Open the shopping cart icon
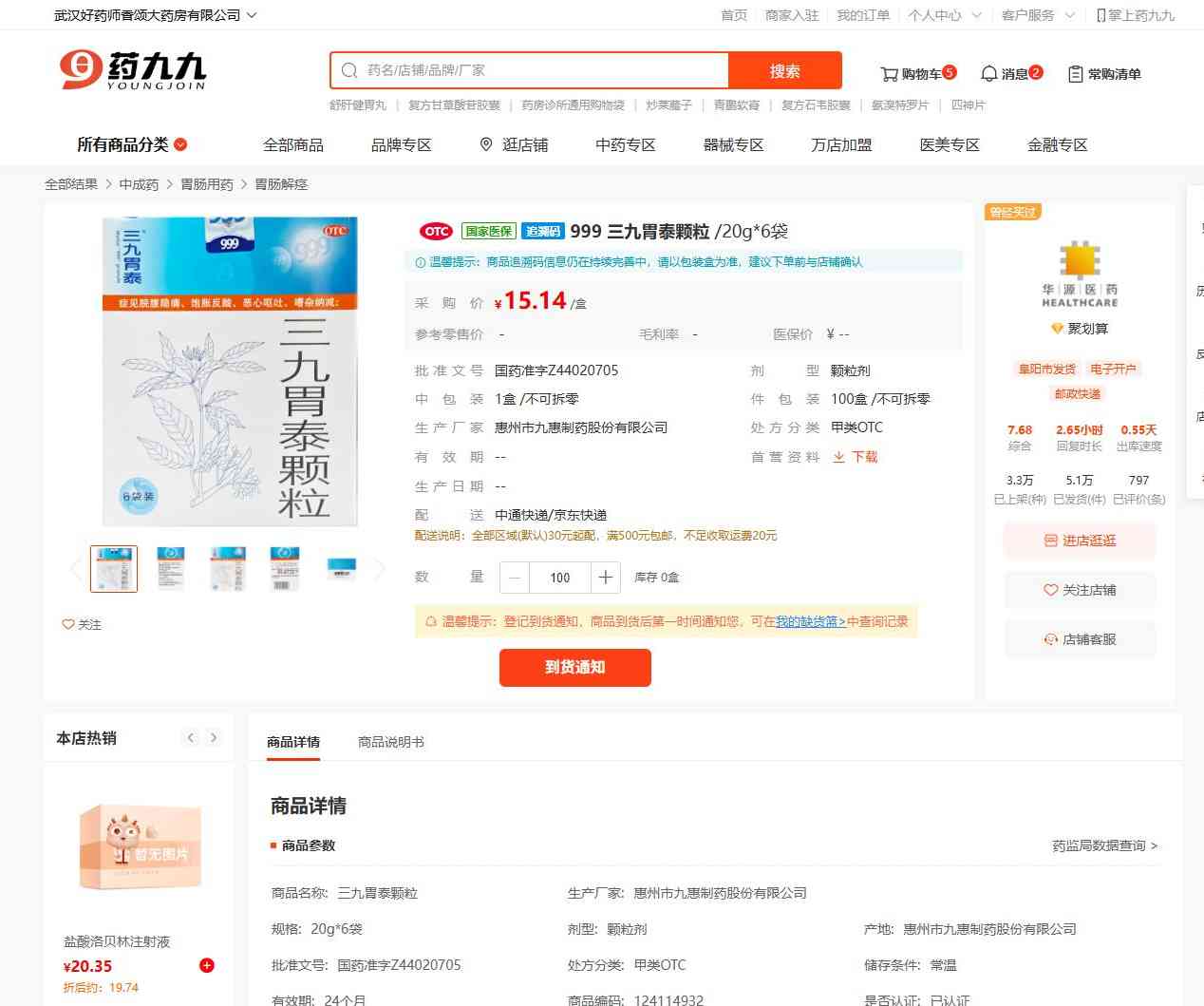 click(x=889, y=74)
